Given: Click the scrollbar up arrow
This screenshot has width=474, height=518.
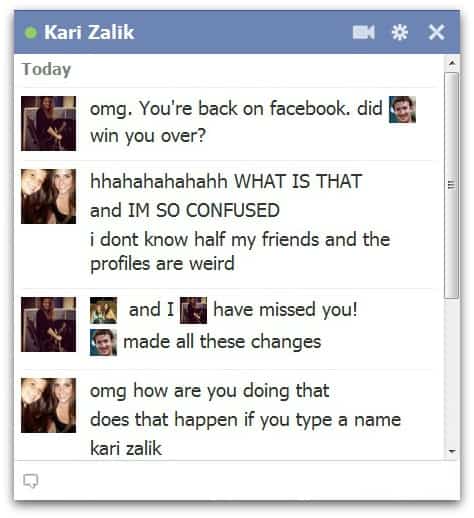Looking at the screenshot, I should (x=452, y=63).
